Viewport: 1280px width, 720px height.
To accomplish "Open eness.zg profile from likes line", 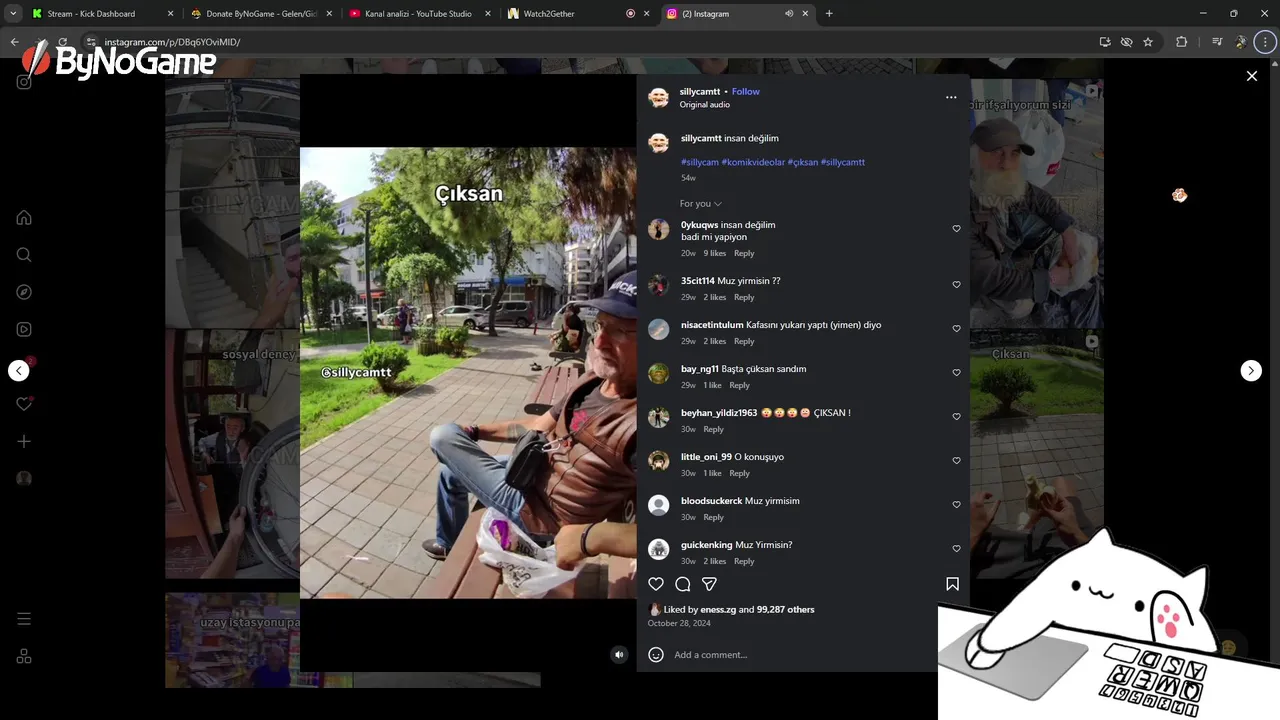I will point(718,610).
